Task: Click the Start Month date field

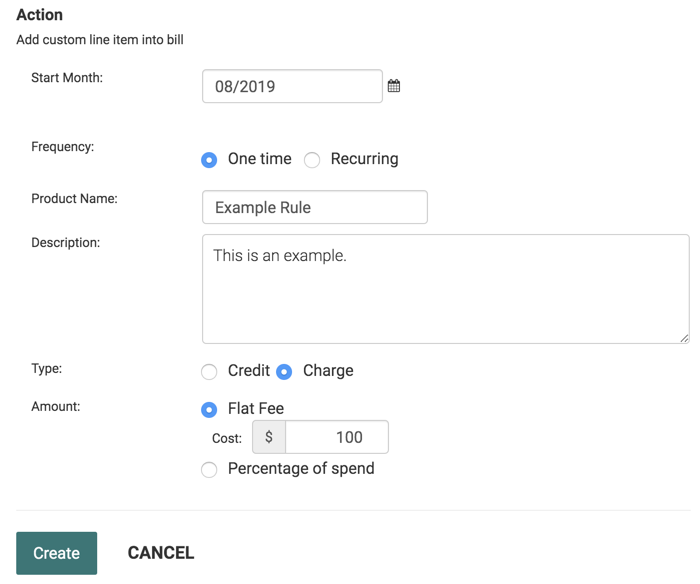Action: coord(292,86)
